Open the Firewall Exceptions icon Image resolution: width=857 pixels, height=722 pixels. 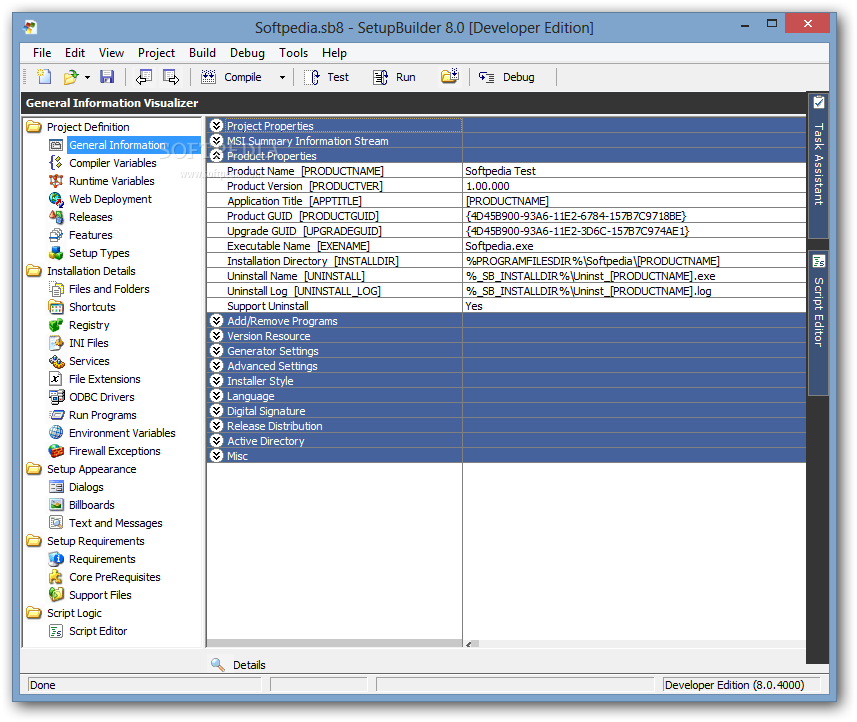click(x=56, y=451)
